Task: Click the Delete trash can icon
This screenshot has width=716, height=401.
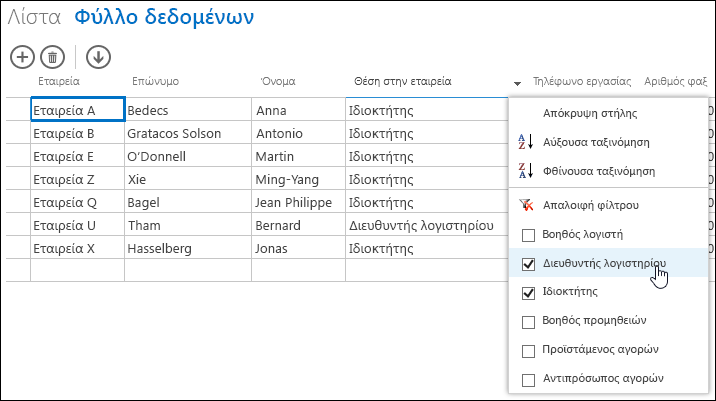Action: point(53,57)
